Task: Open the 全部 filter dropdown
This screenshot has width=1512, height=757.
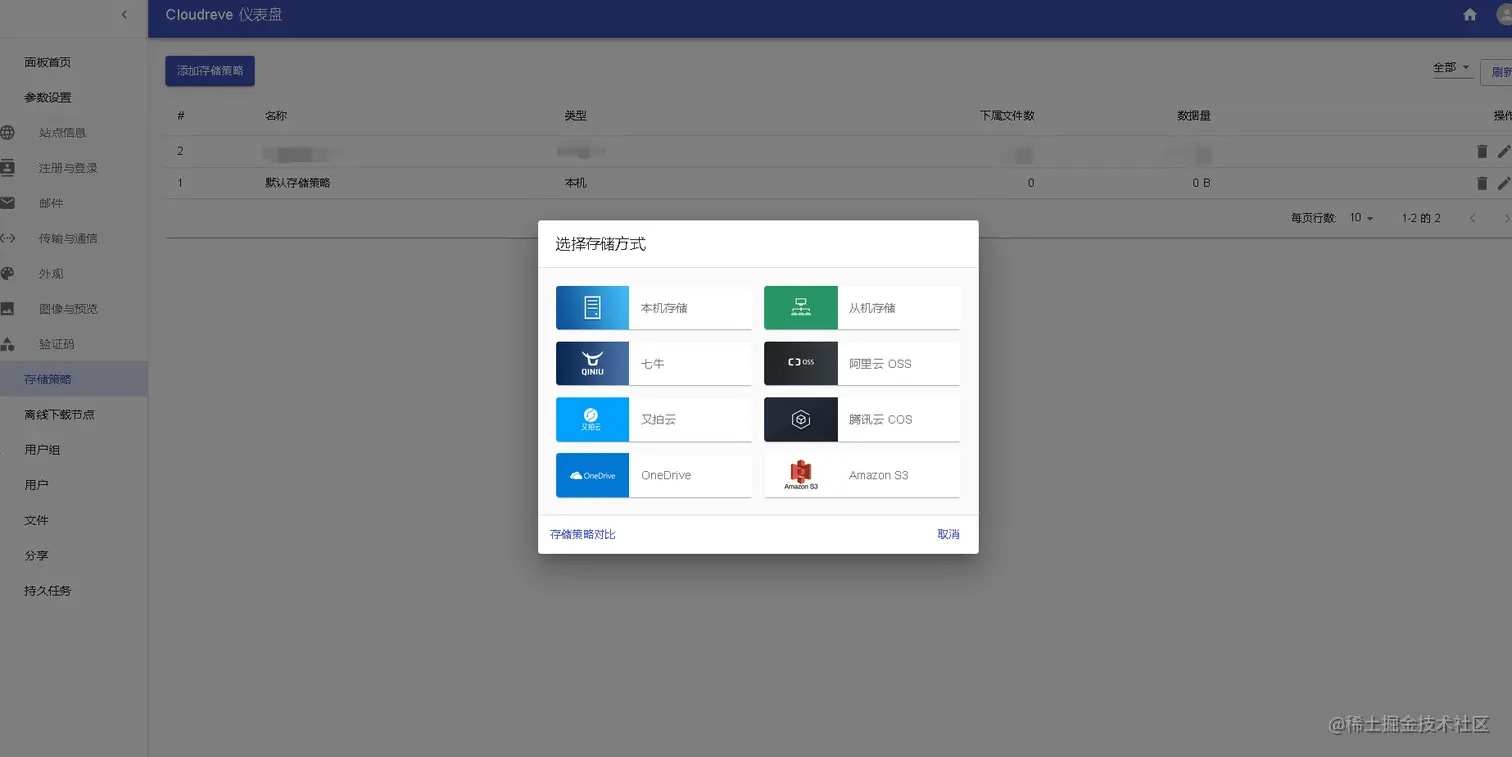Action: click(x=1452, y=67)
